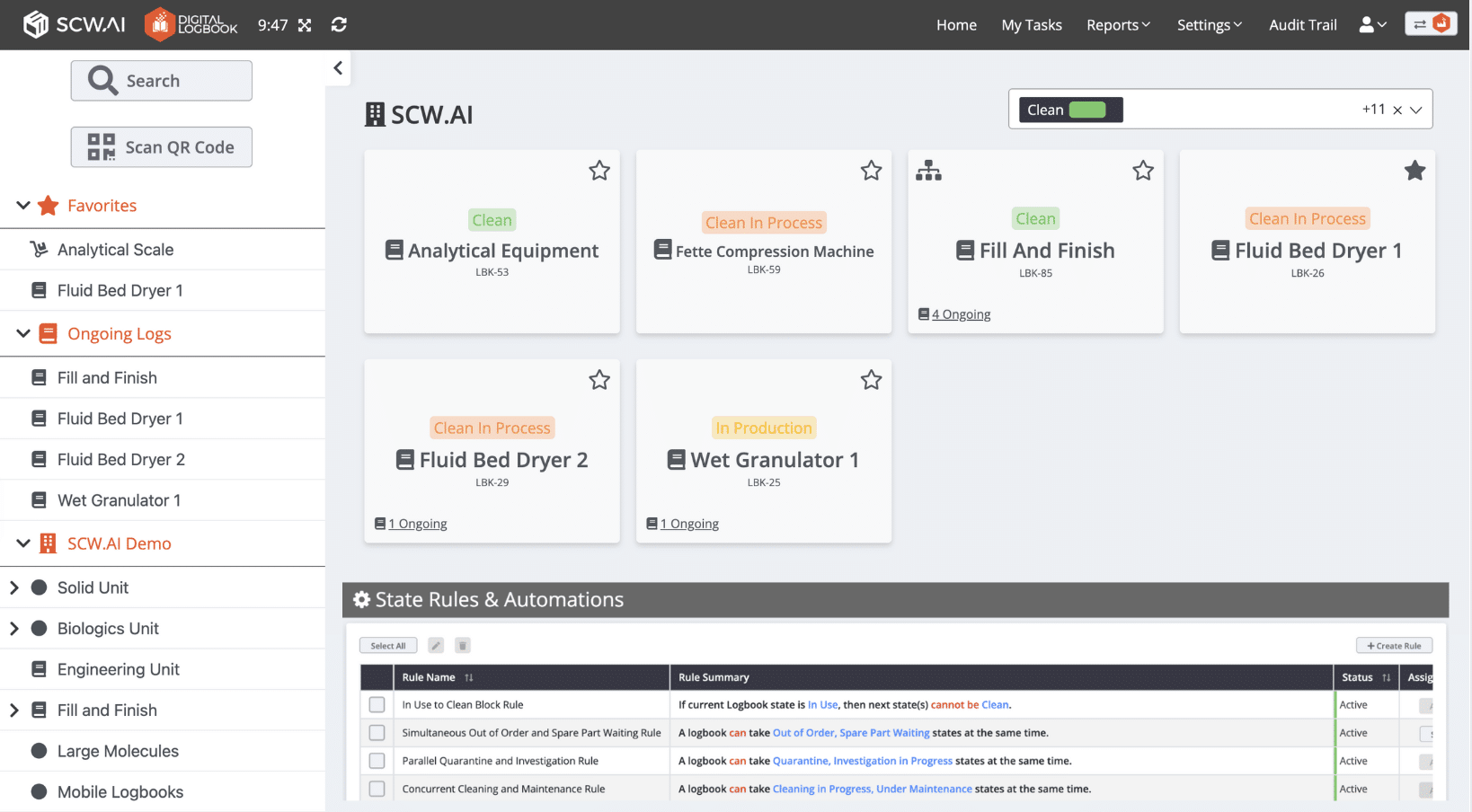Viewport: 1472px width, 812px height.
Task: Click the refresh icon in top bar
Action: pos(339,25)
